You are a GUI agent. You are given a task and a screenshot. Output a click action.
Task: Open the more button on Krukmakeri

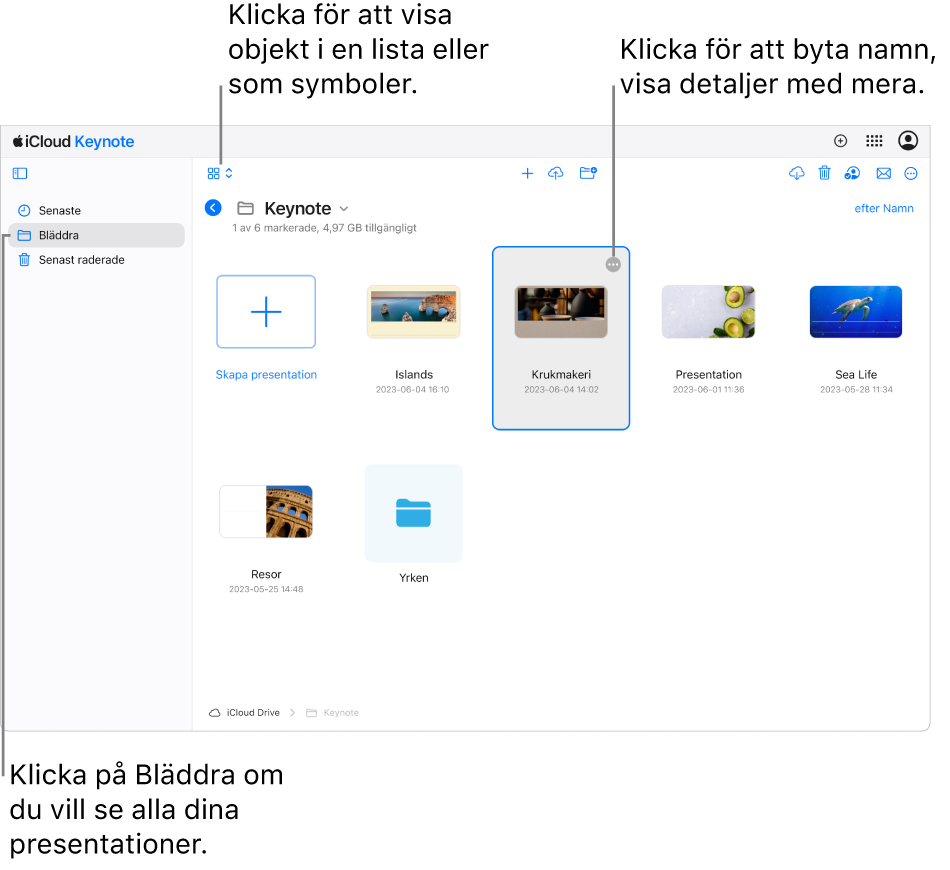click(x=613, y=265)
